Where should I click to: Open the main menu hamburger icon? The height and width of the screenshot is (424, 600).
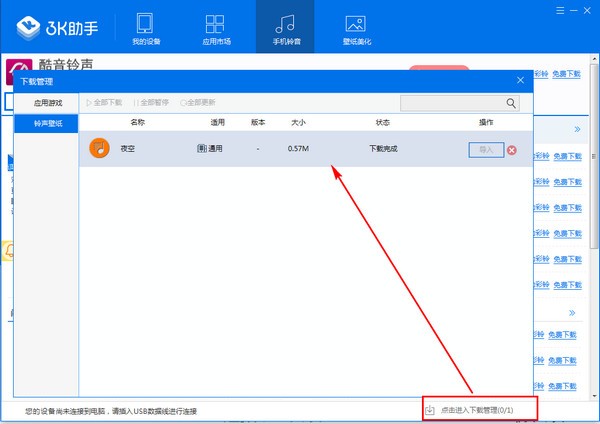click(x=560, y=11)
